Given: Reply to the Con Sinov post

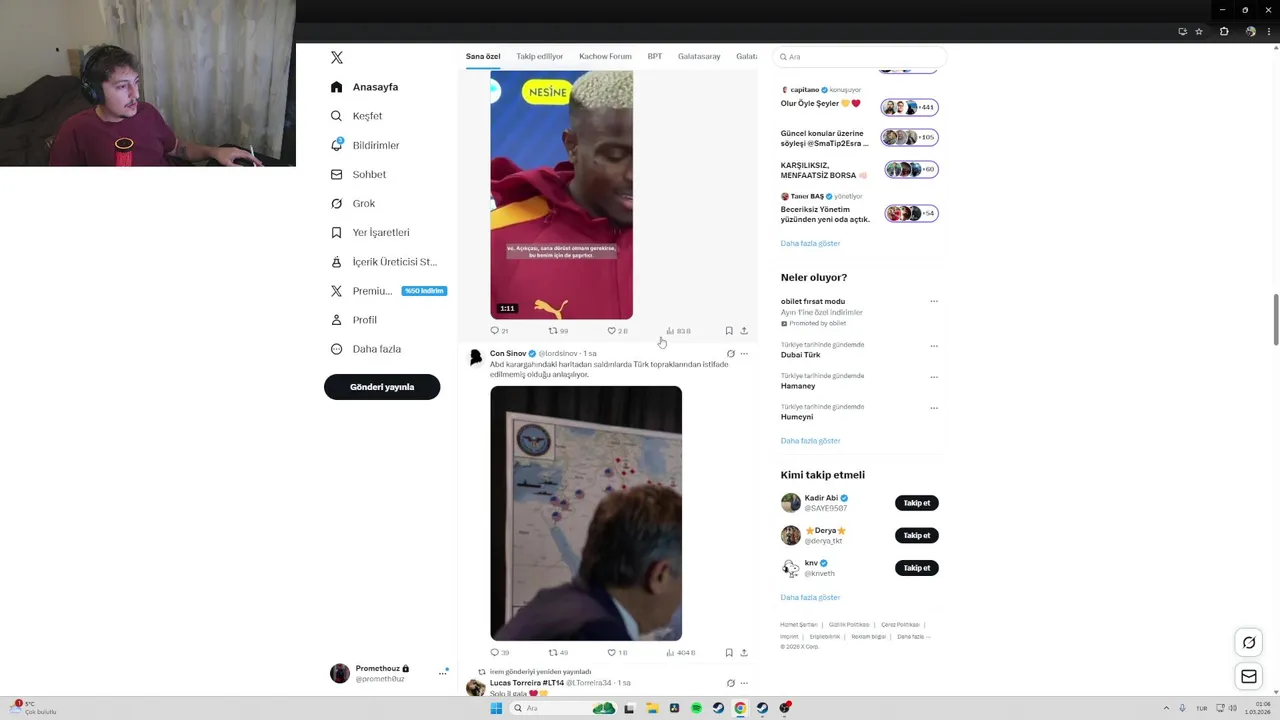Looking at the screenshot, I should 499,652.
